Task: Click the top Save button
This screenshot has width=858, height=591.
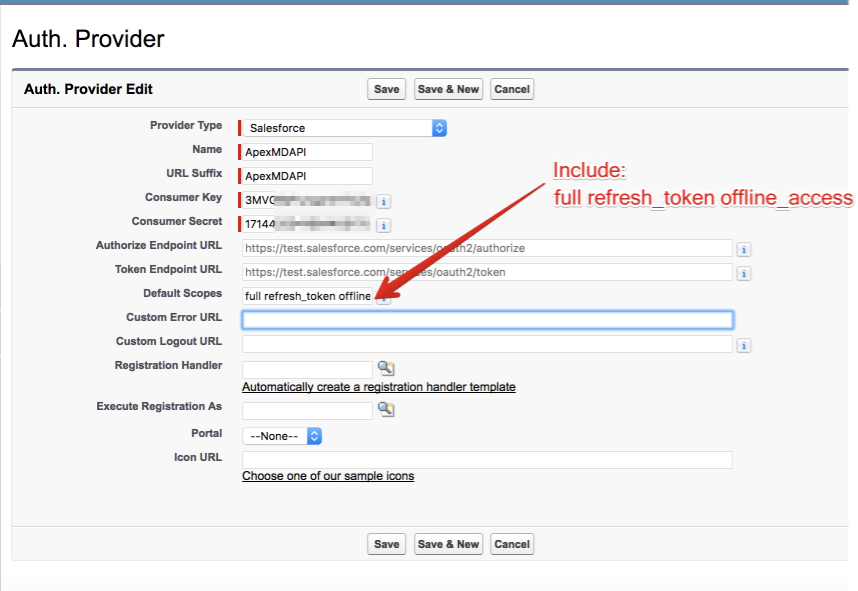Action: coord(386,89)
